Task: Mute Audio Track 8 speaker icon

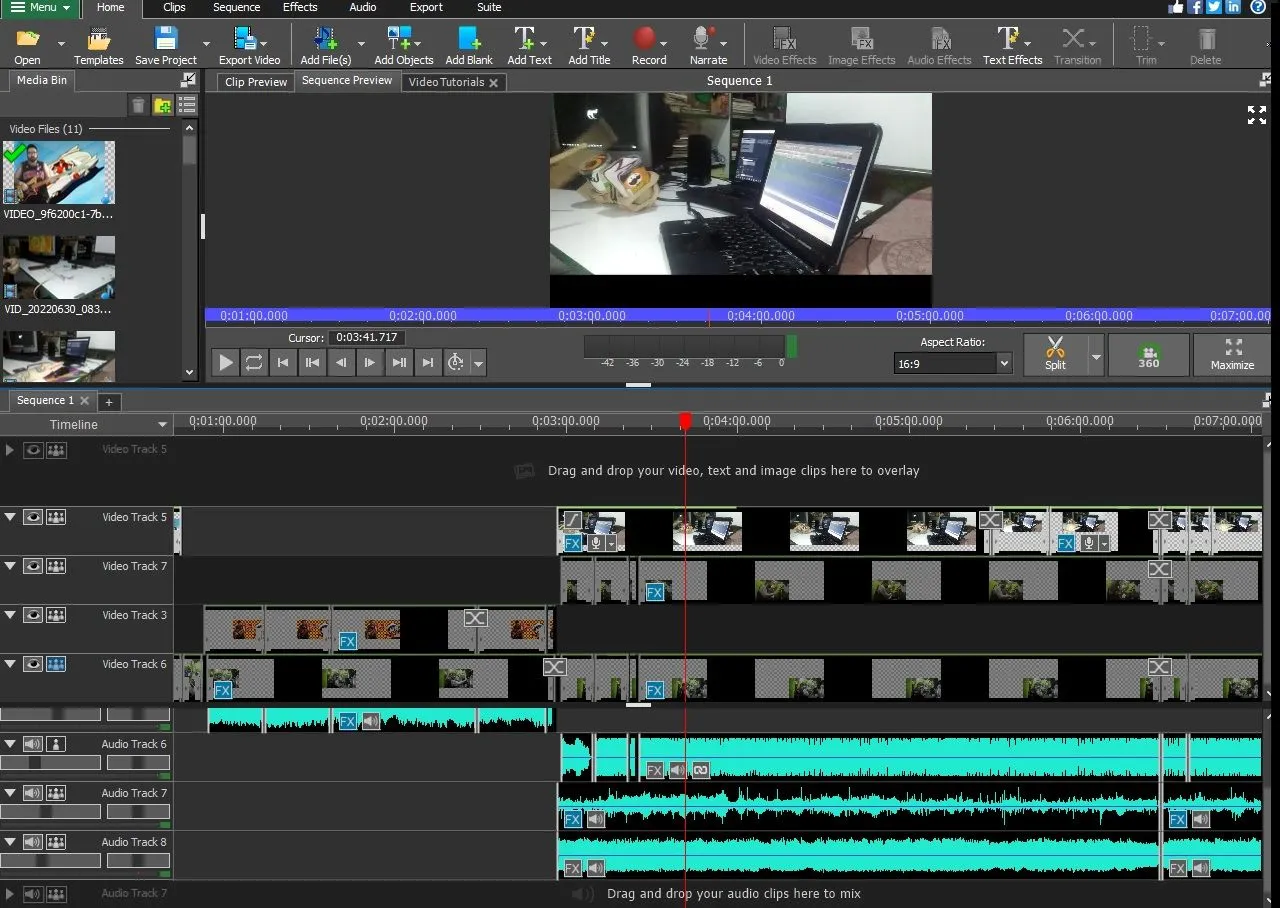Action: tap(33, 842)
